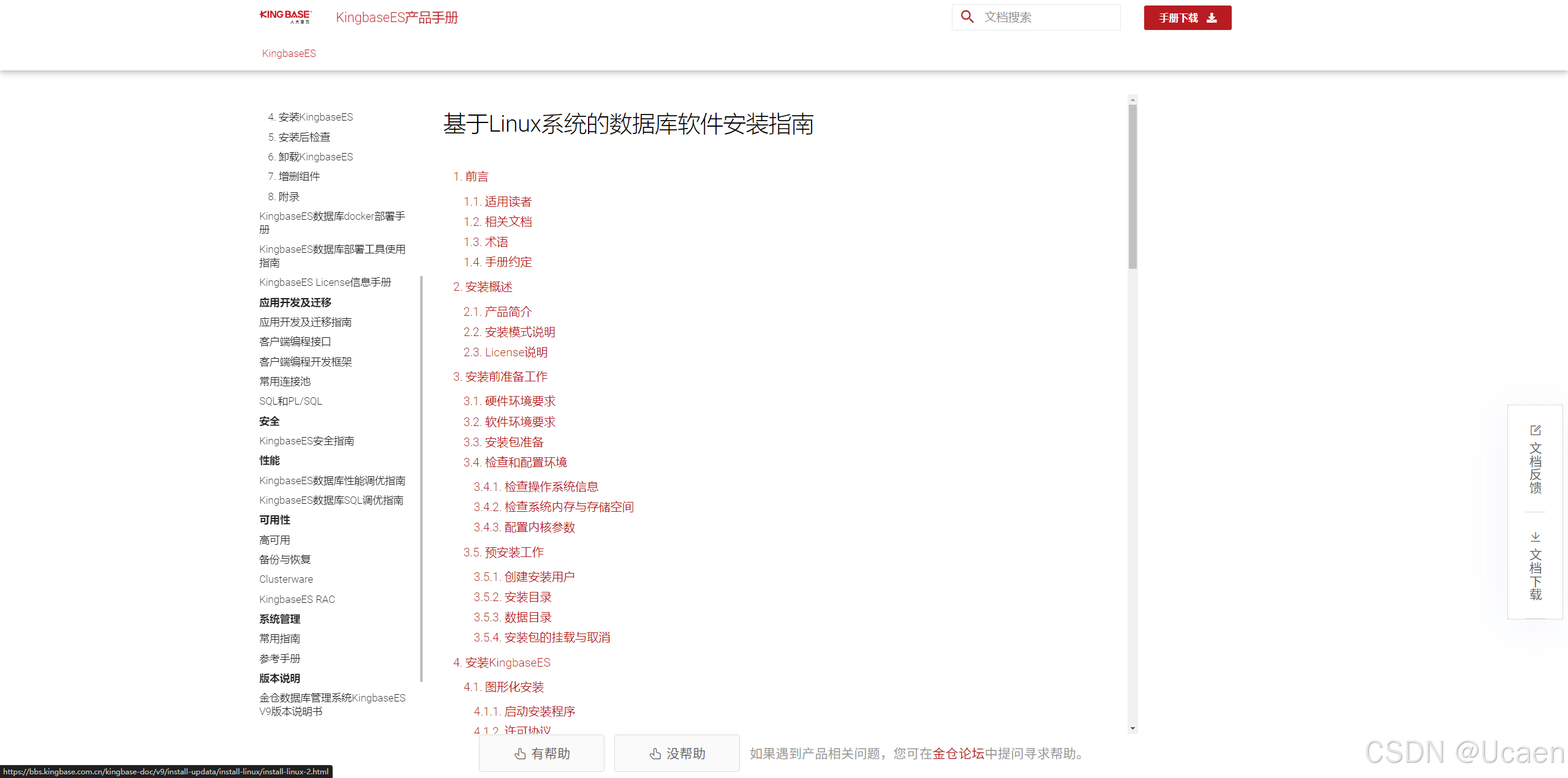Click the content scrollbar up arrow
1568x778 pixels.
pyautogui.click(x=1133, y=99)
